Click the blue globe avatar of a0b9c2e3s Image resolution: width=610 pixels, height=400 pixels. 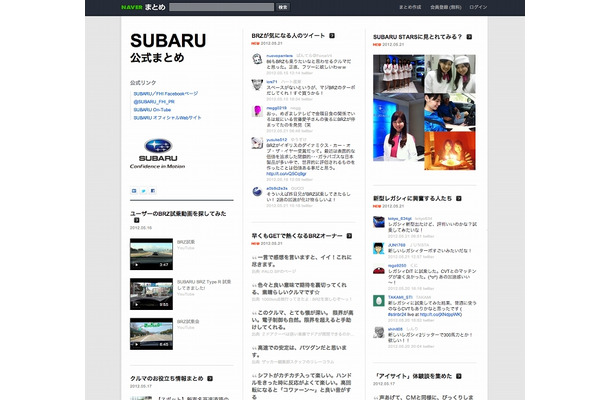(x=257, y=191)
